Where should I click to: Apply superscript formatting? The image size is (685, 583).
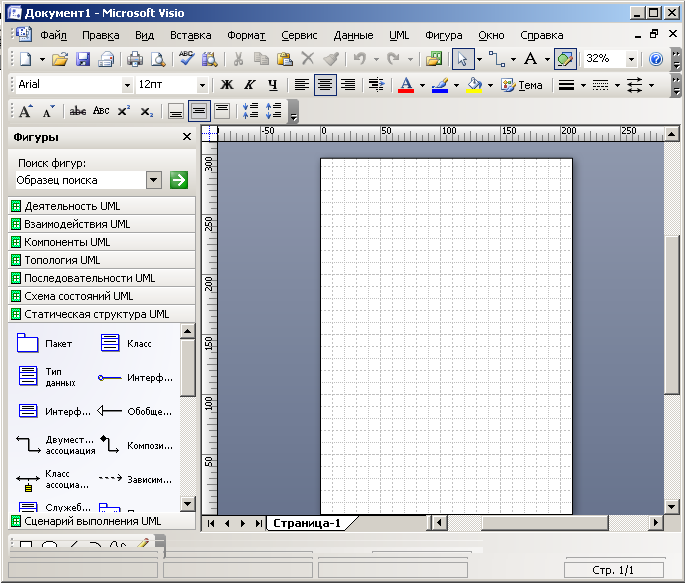click(x=124, y=111)
